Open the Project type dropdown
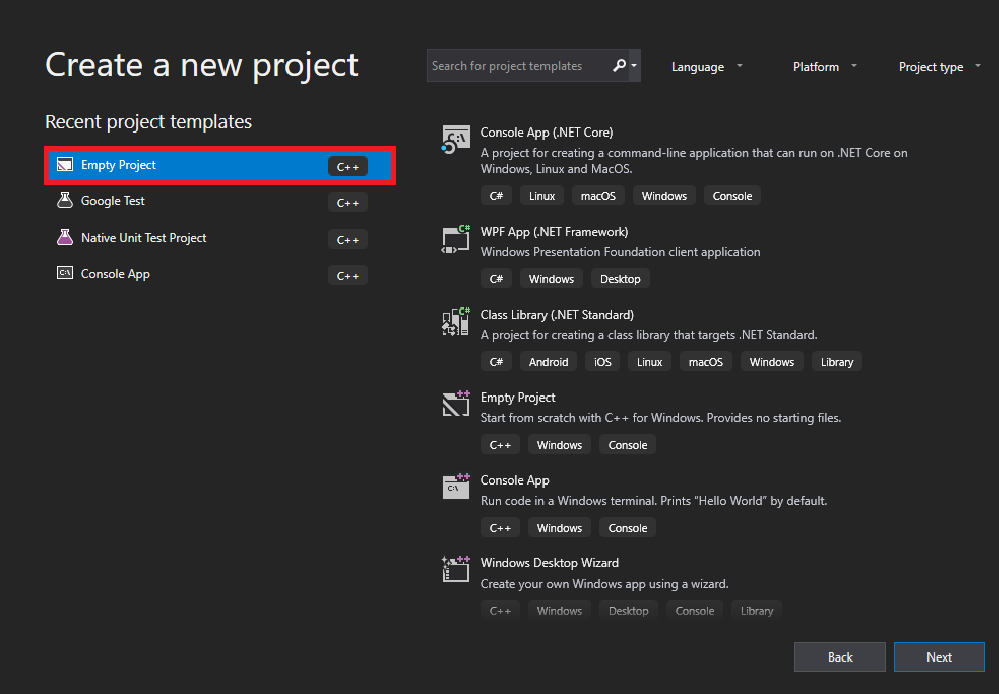Screen dimensions: 999x694 pyautogui.click(x=938, y=66)
